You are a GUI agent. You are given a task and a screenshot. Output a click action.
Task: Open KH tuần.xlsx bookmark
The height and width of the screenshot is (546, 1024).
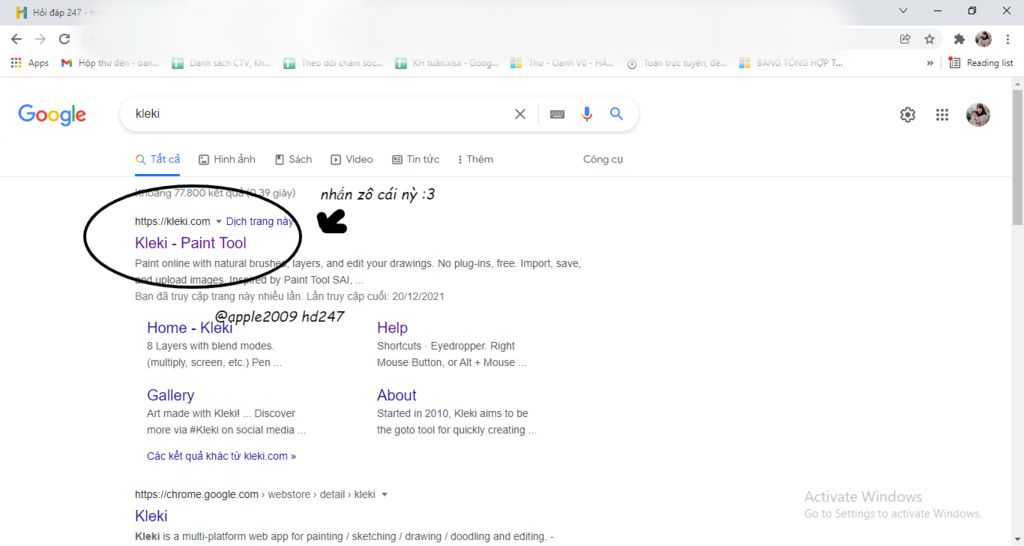tap(447, 63)
